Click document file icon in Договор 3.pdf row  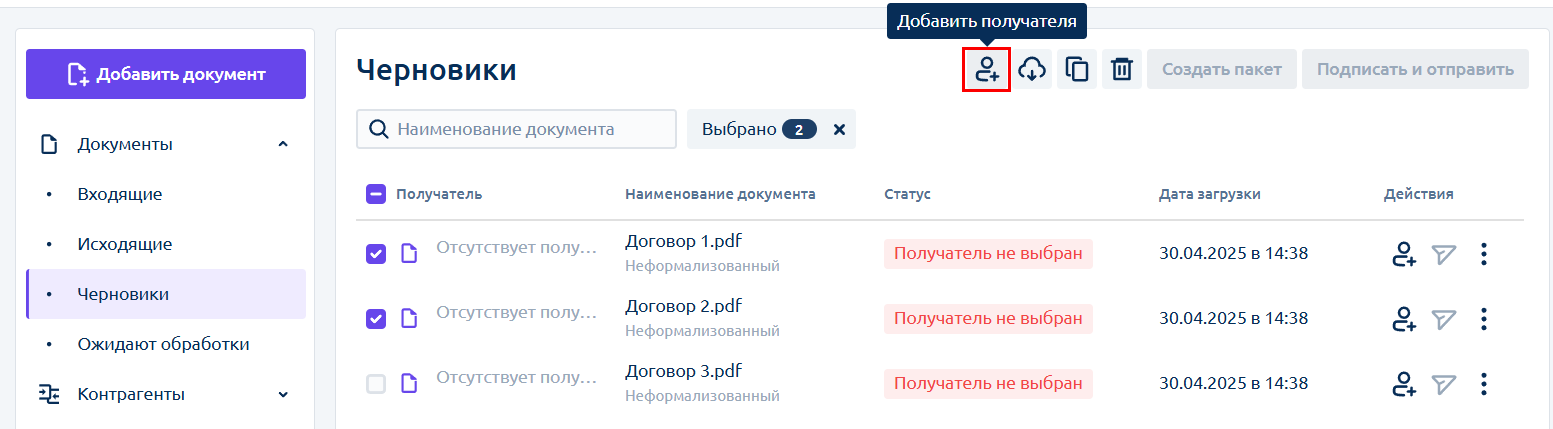coord(408,384)
